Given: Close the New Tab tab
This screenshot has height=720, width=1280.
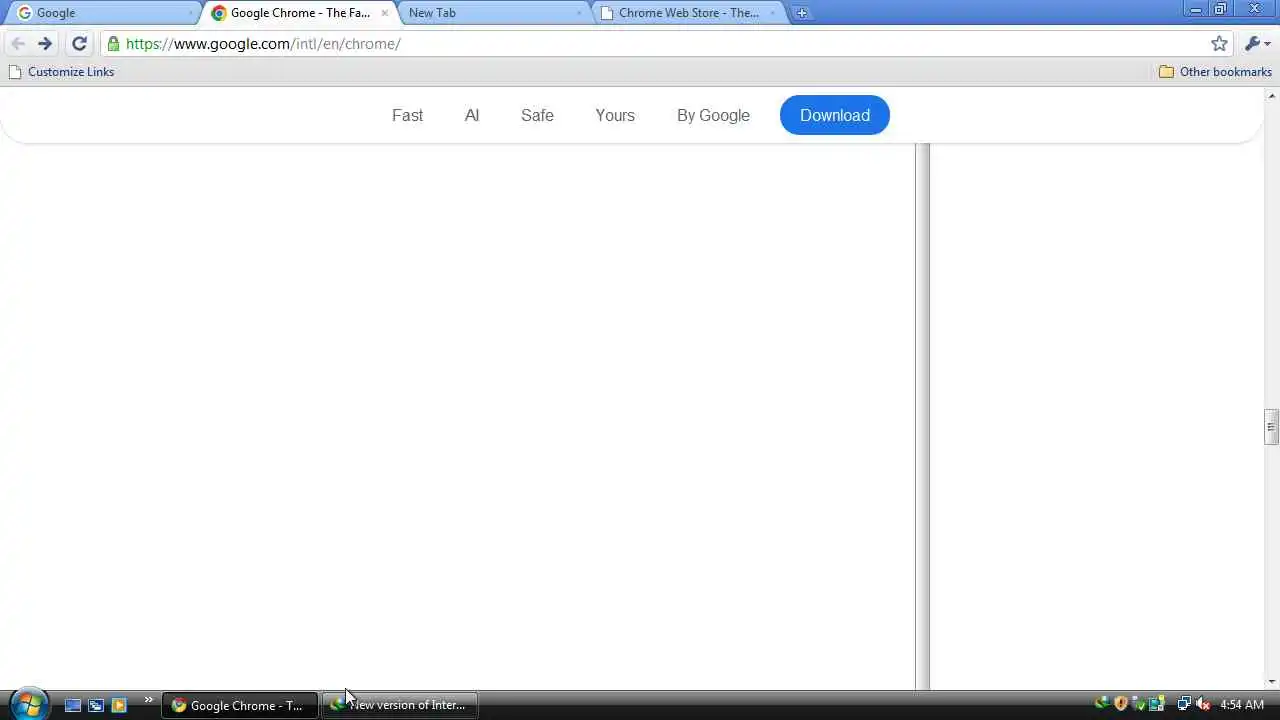Looking at the screenshot, I should tap(578, 13).
